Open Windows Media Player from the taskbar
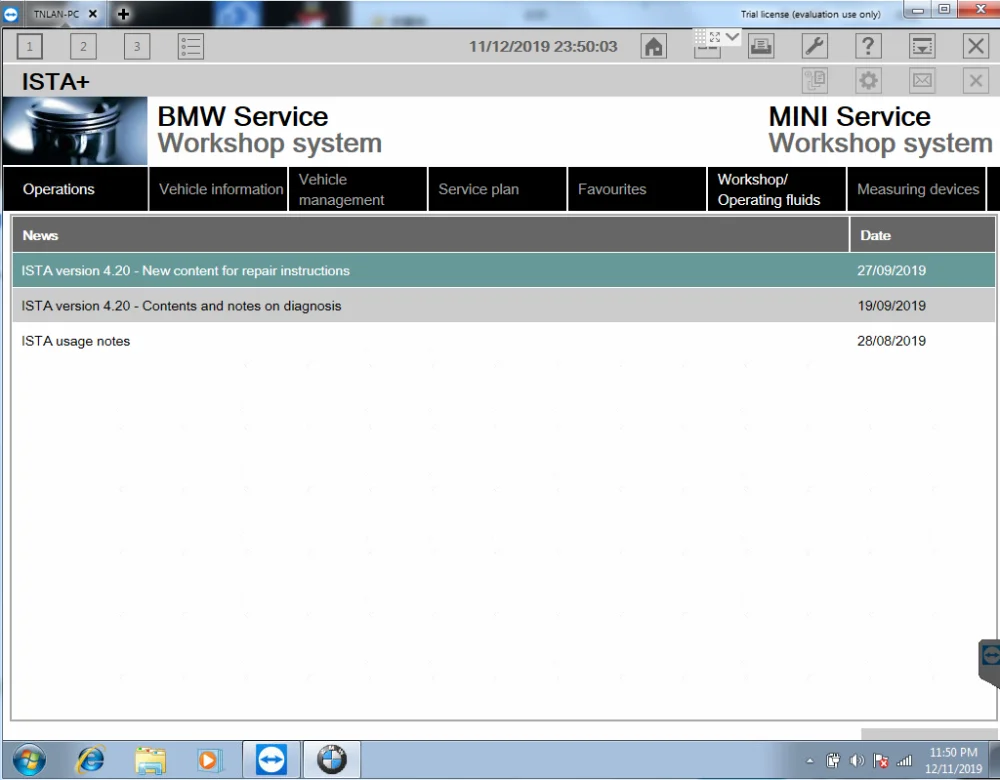 click(x=209, y=760)
